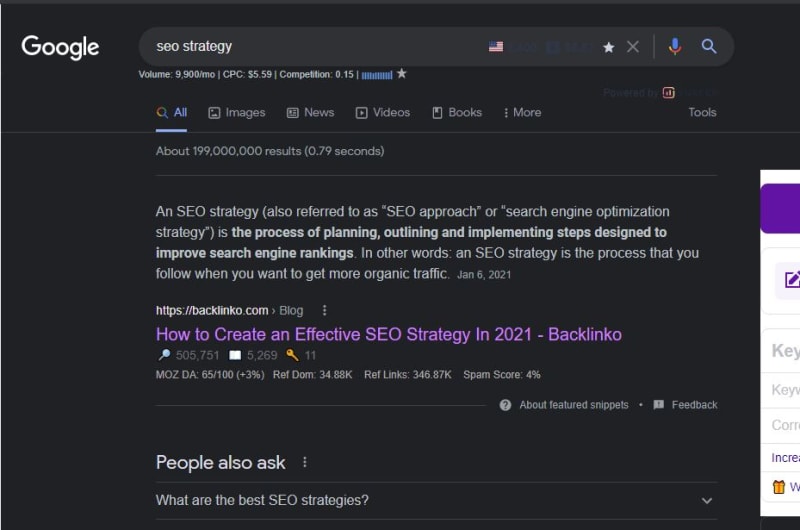
Task: Open the Tools option
Action: pyautogui.click(x=702, y=112)
